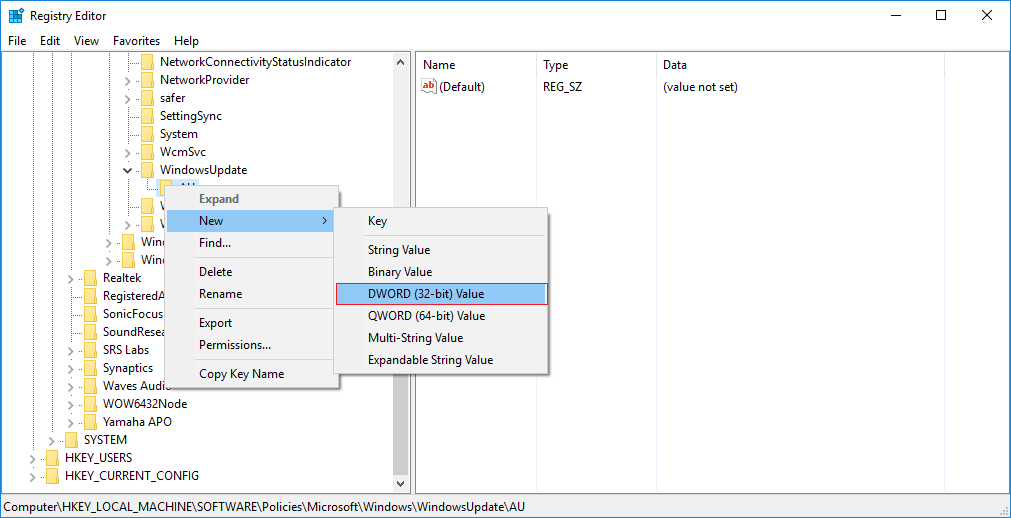The image size is (1011, 518).
Task: Select the SettingSync key in tree
Action: (190, 116)
